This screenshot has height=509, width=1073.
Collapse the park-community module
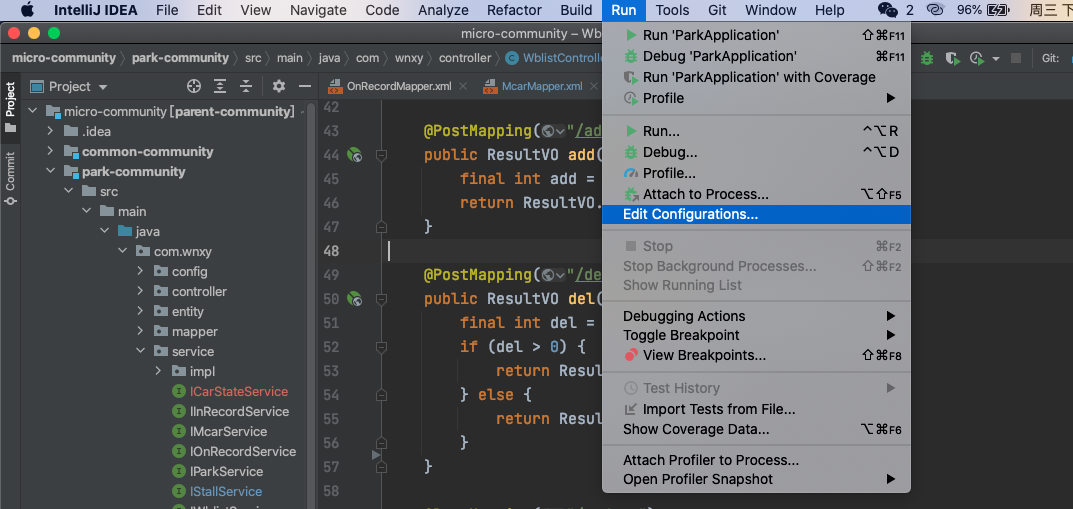50,171
